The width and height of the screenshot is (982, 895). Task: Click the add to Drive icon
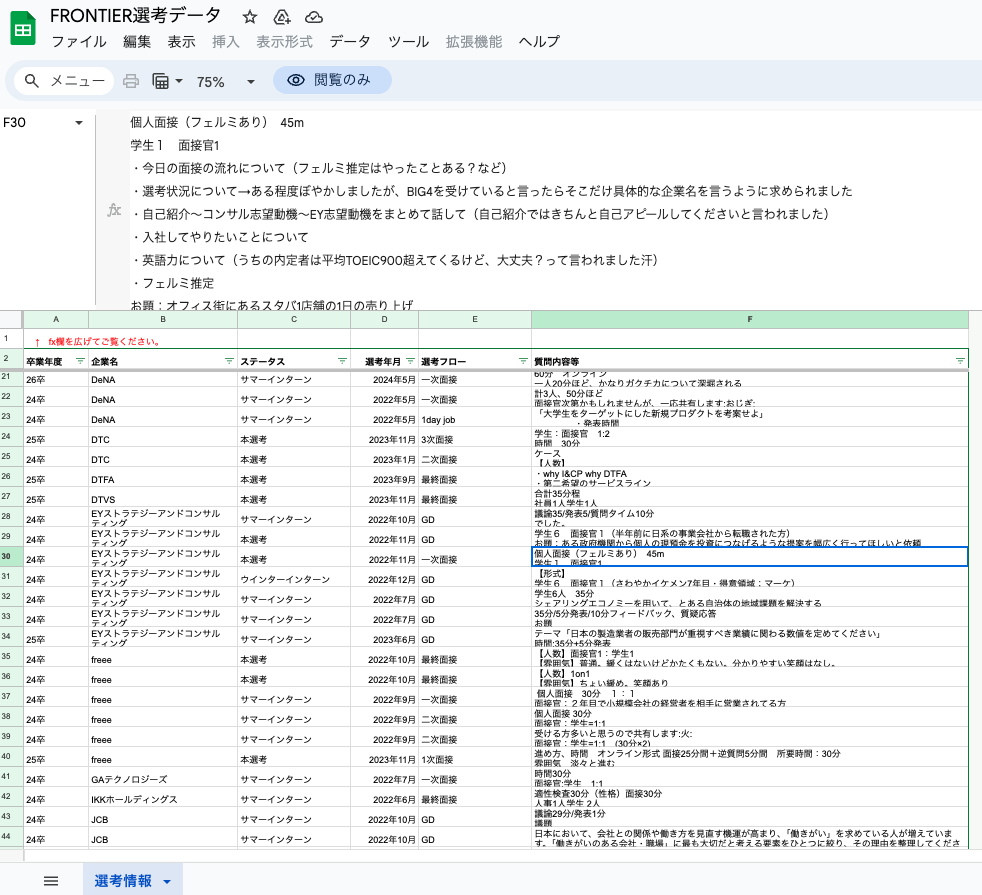282,17
